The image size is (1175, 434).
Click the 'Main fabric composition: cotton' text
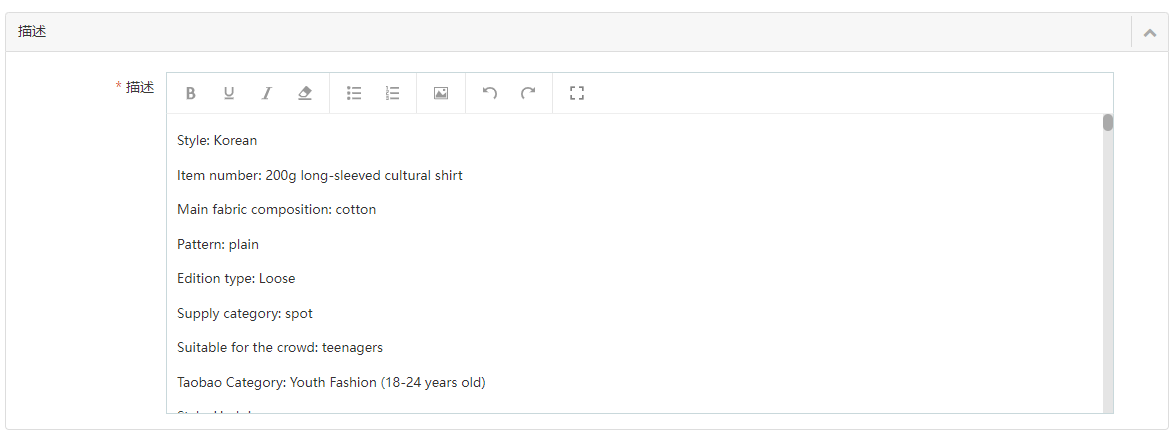pyautogui.click(x=276, y=210)
